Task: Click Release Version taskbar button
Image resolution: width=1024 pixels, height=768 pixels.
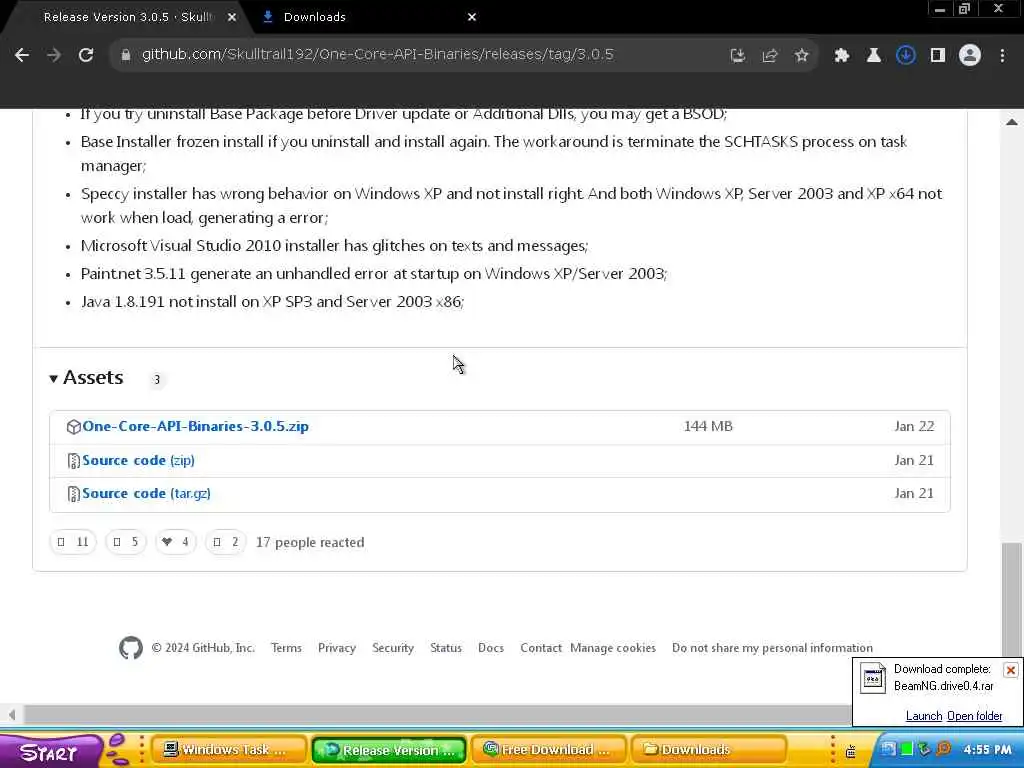Action: [x=389, y=750]
